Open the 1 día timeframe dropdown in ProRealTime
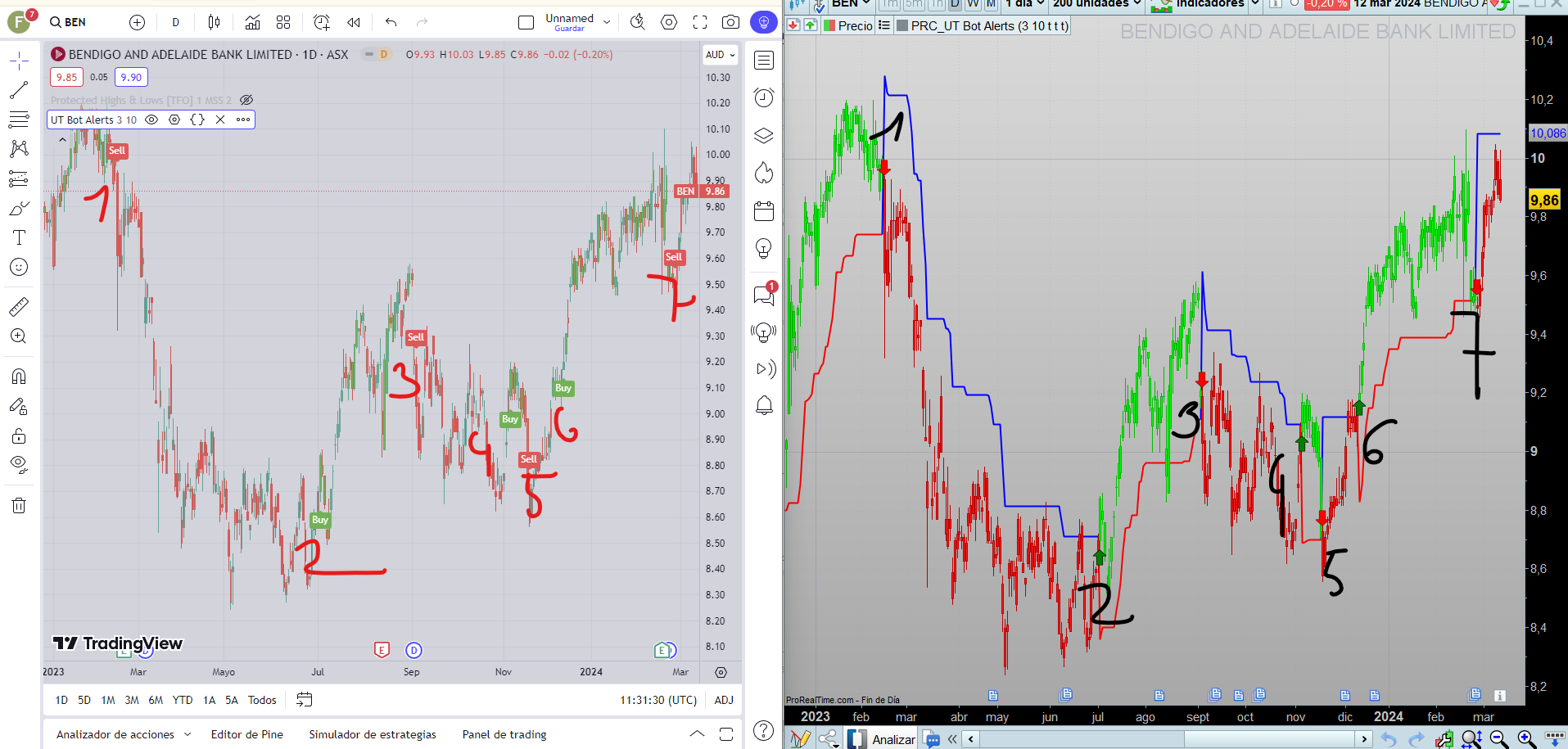The image size is (1568, 749). click(x=1025, y=4)
